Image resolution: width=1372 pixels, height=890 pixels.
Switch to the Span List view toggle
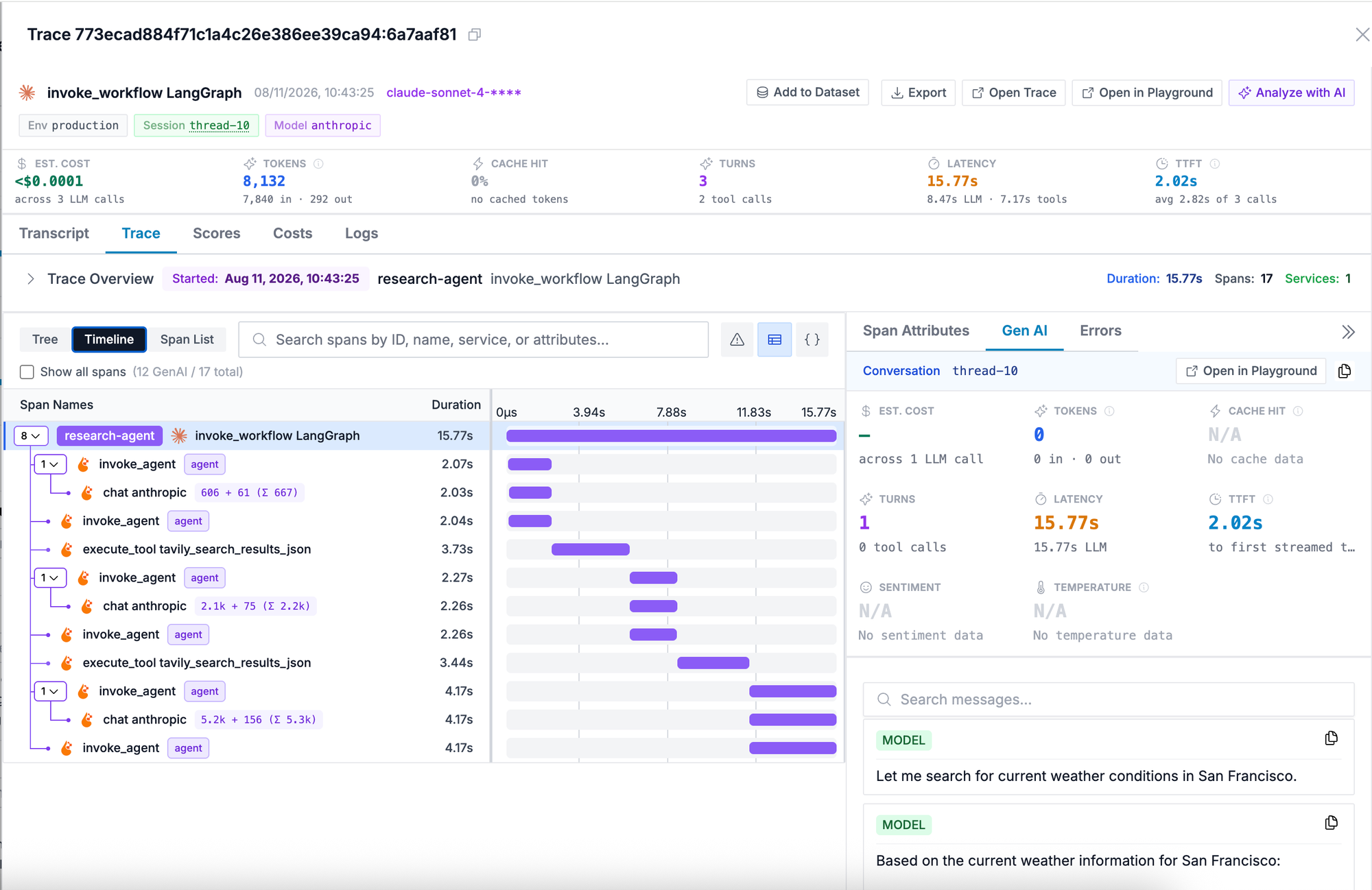pyautogui.click(x=187, y=339)
